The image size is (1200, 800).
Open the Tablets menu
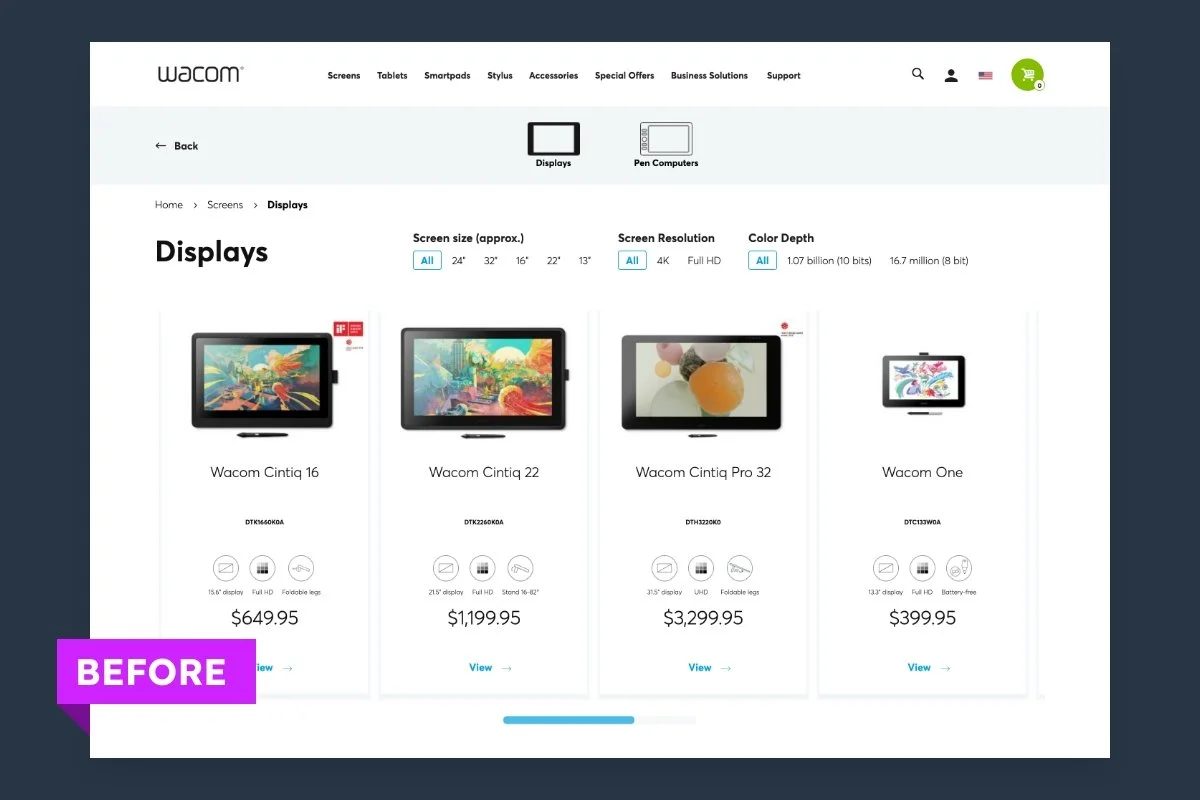[x=392, y=76]
